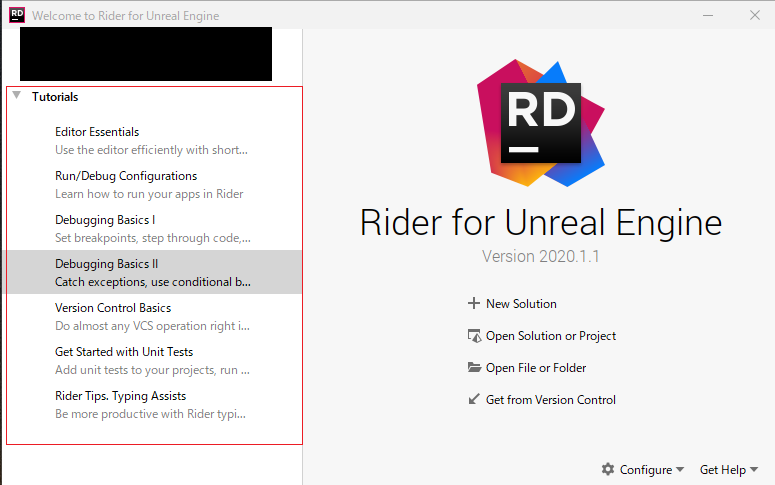
Task: Close the Welcome to Rider window
Action: [x=754, y=15]
